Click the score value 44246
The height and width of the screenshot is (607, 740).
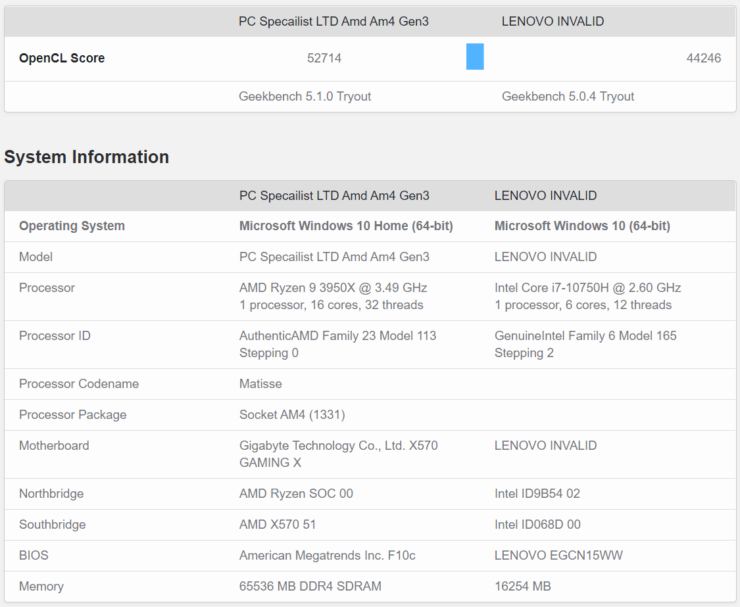pos(704,58)
